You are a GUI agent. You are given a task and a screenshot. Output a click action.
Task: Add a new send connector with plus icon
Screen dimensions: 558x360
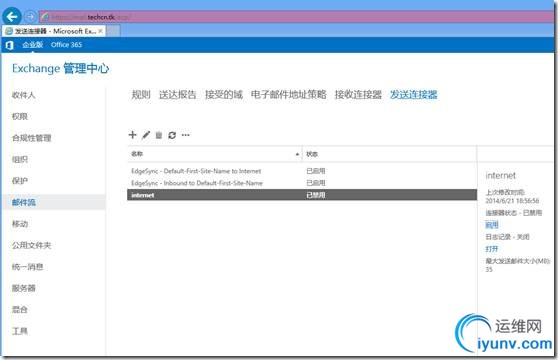coord(132,135)
